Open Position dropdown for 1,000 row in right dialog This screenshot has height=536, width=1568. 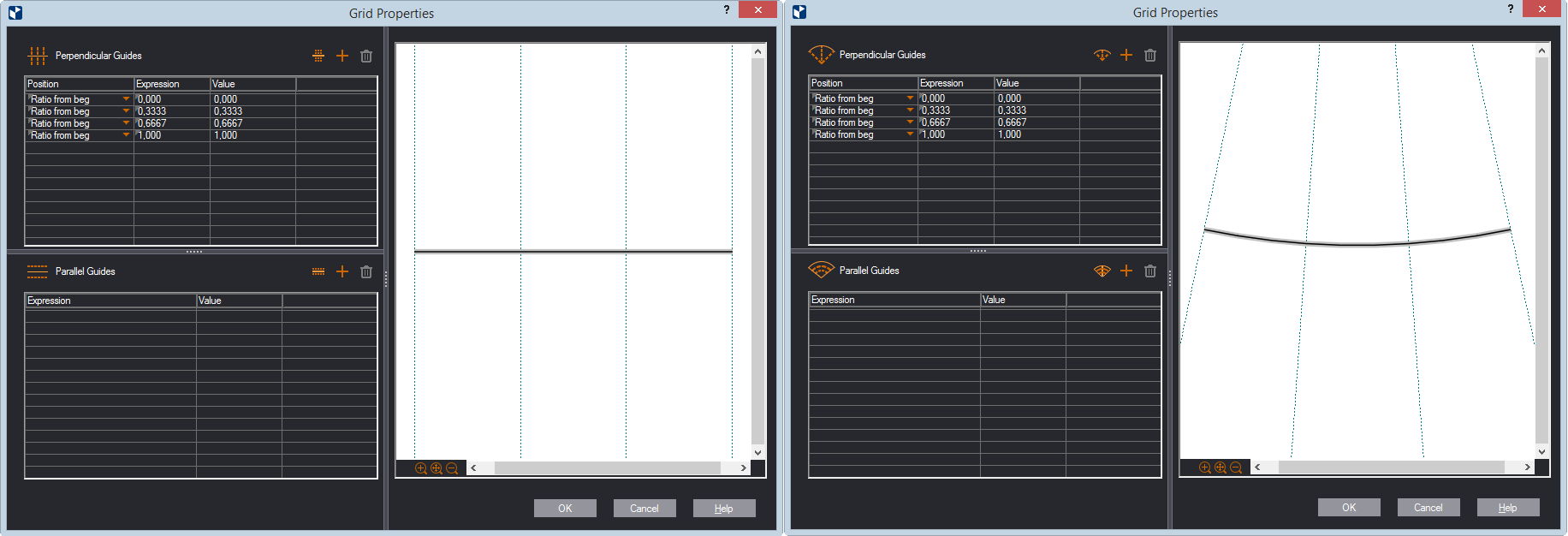point(911,134)
